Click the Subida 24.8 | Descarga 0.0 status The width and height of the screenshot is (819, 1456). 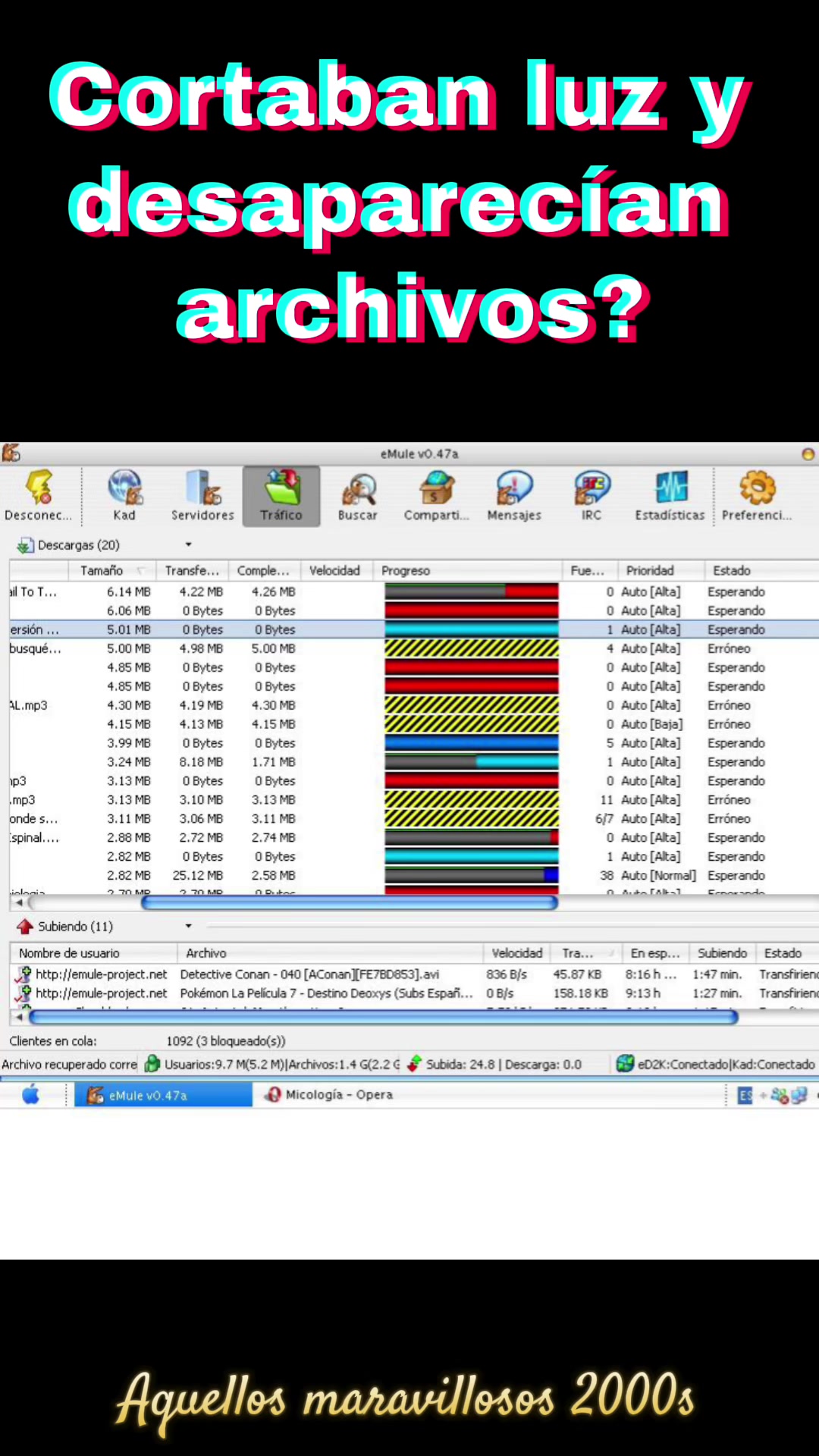click(x=504, y=1064)
